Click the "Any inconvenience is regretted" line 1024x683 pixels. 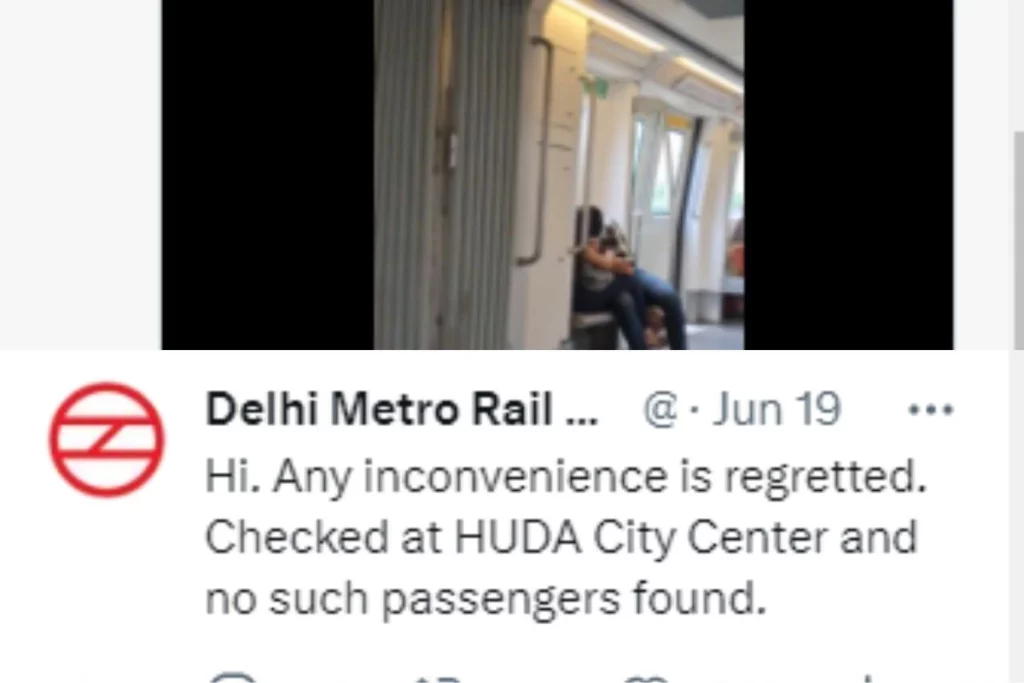click(600, 476)
